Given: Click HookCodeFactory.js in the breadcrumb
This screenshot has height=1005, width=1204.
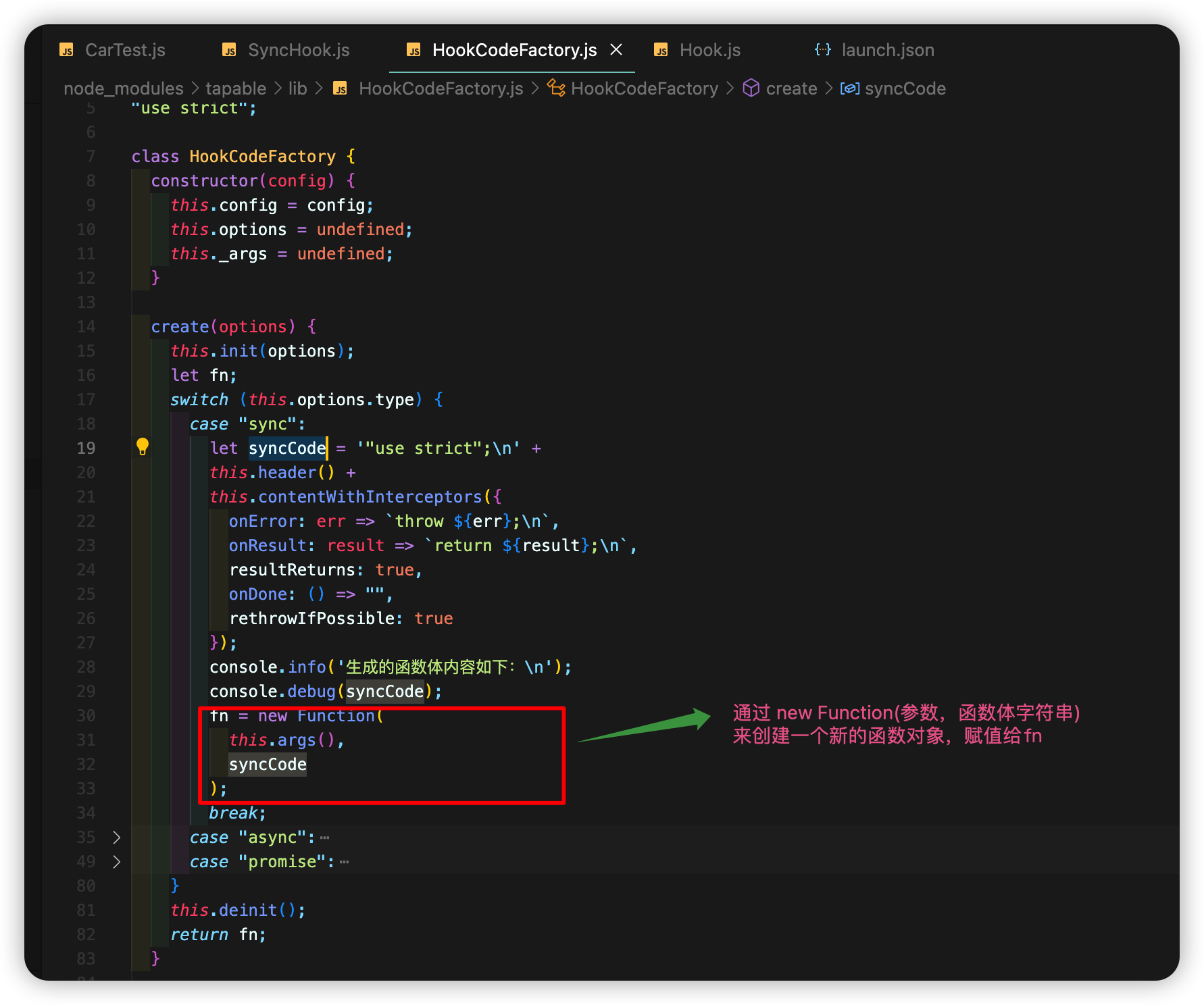Looking at the screenshot, I should (441, 88).
